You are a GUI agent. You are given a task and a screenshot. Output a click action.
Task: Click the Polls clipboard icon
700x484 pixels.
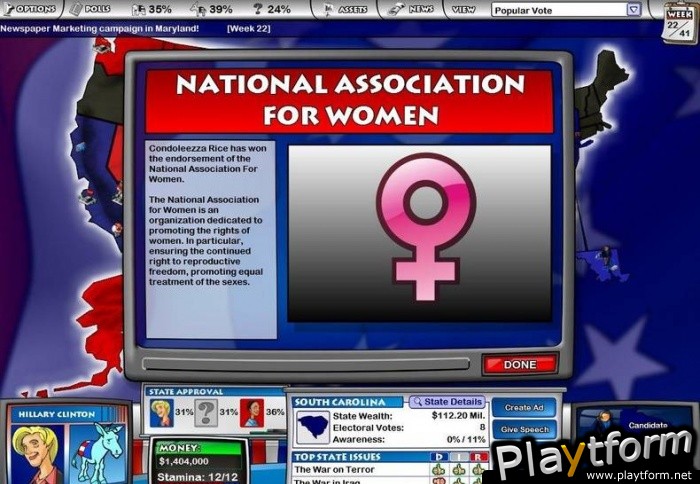point(76,9)
